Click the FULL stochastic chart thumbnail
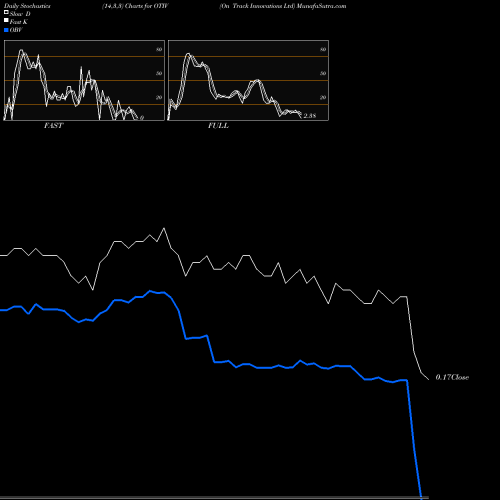This screenshot has height=500, width=500. [x=248, y=80]
